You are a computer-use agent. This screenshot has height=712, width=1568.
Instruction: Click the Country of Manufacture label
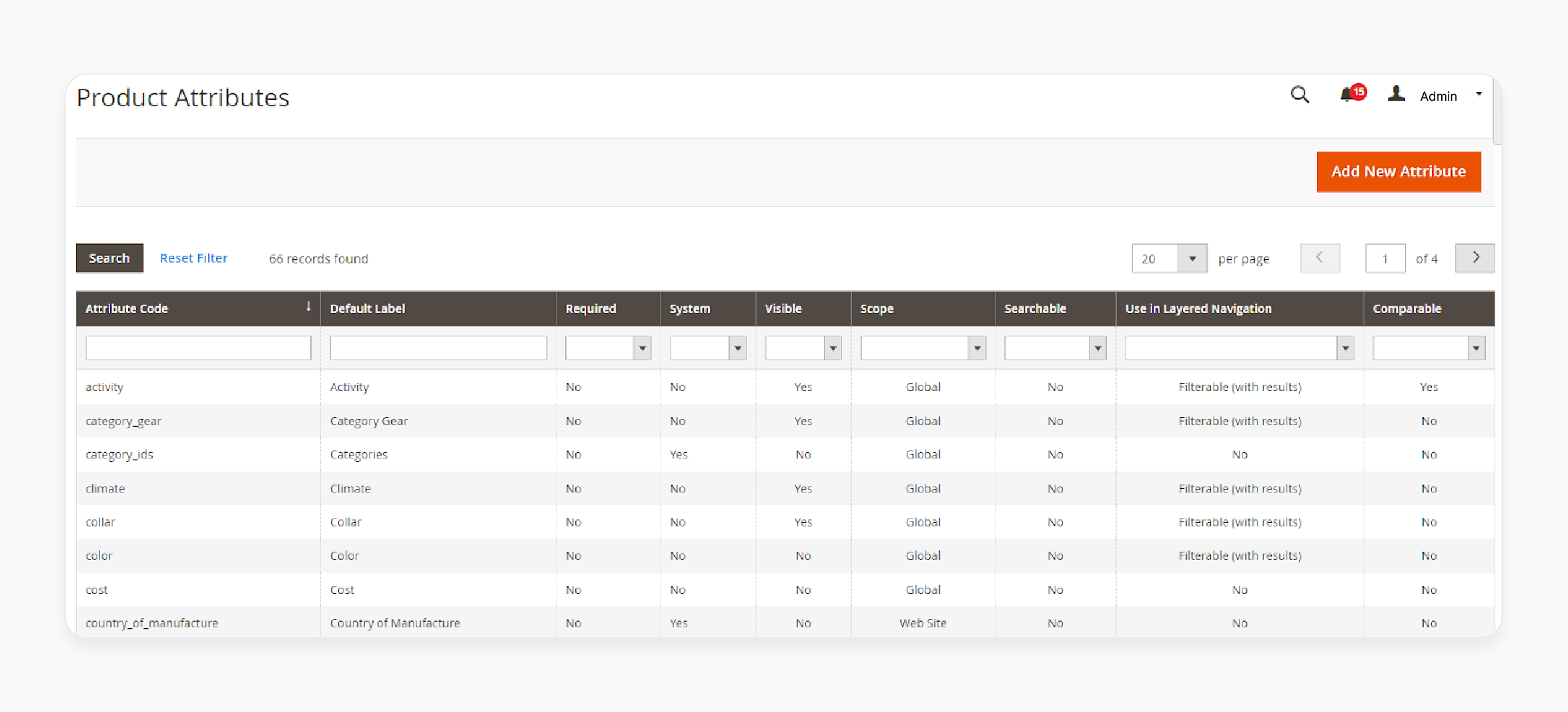[x=395, y=623]
